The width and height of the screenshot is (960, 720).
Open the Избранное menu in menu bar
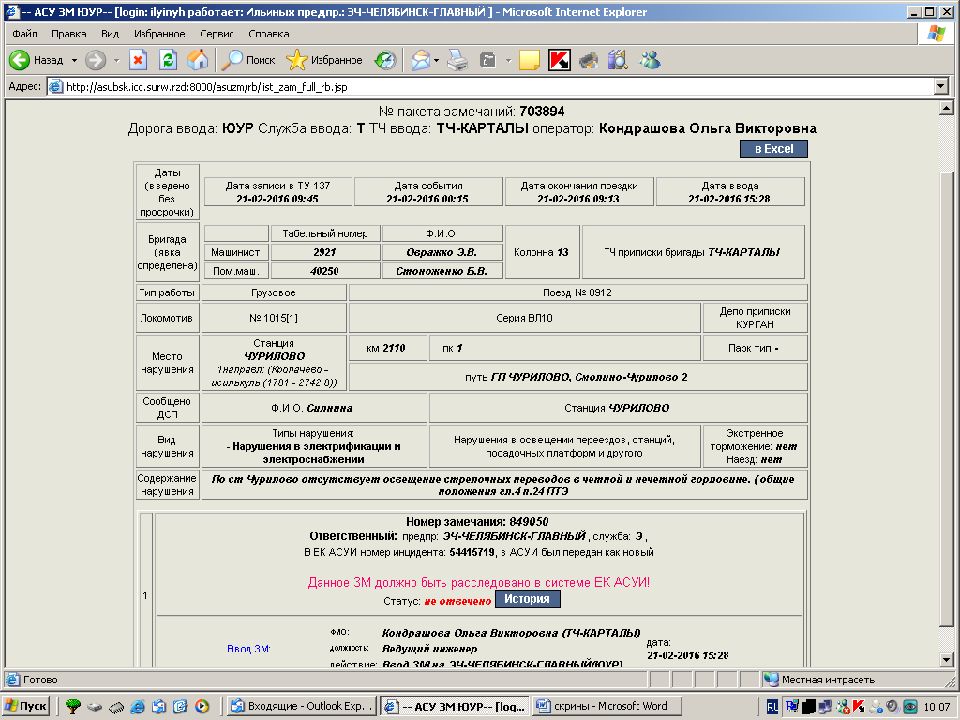(160, 34)
